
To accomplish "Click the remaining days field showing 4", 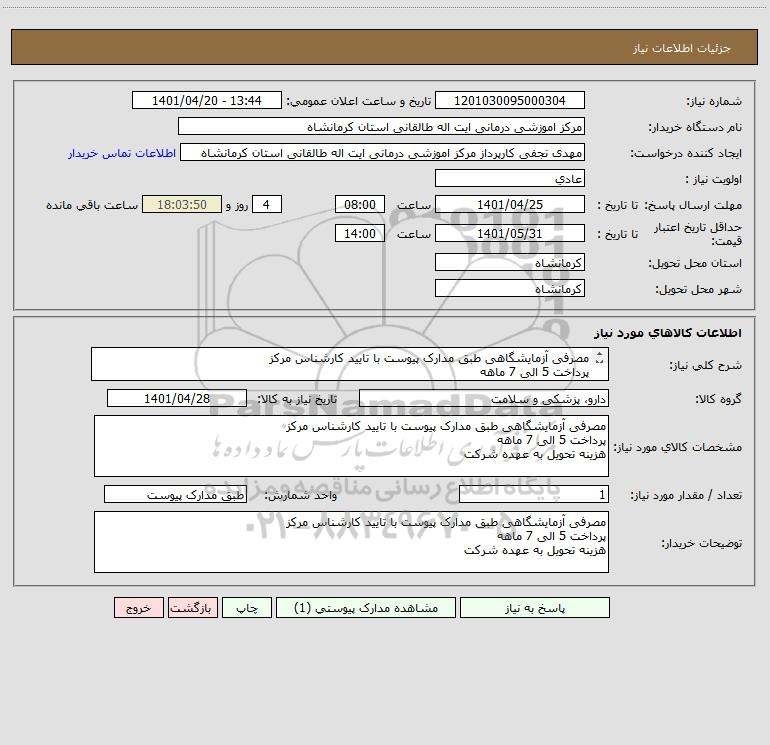I will (x=267, y=204).
